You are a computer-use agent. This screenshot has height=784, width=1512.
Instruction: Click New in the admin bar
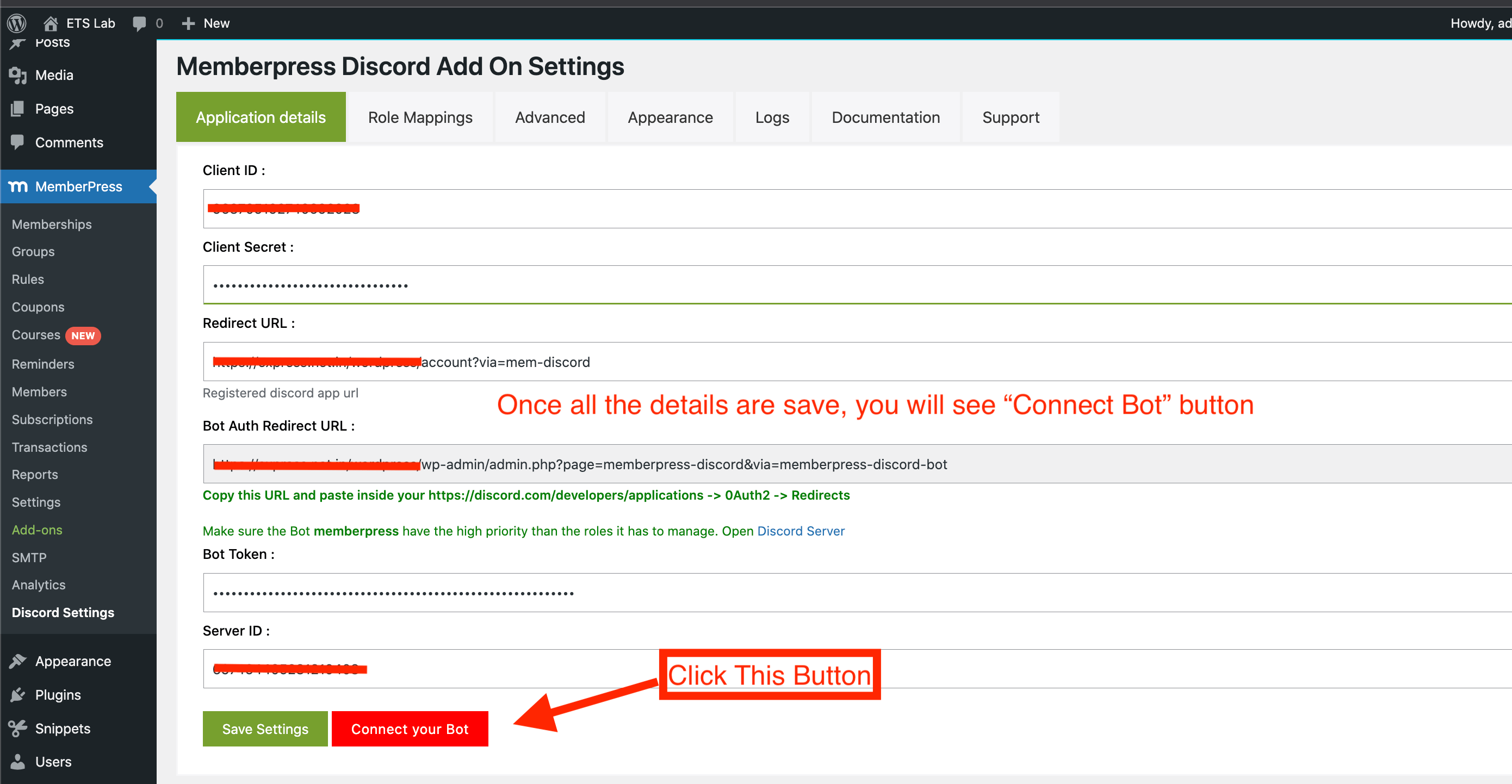click(x=216, y=23)
